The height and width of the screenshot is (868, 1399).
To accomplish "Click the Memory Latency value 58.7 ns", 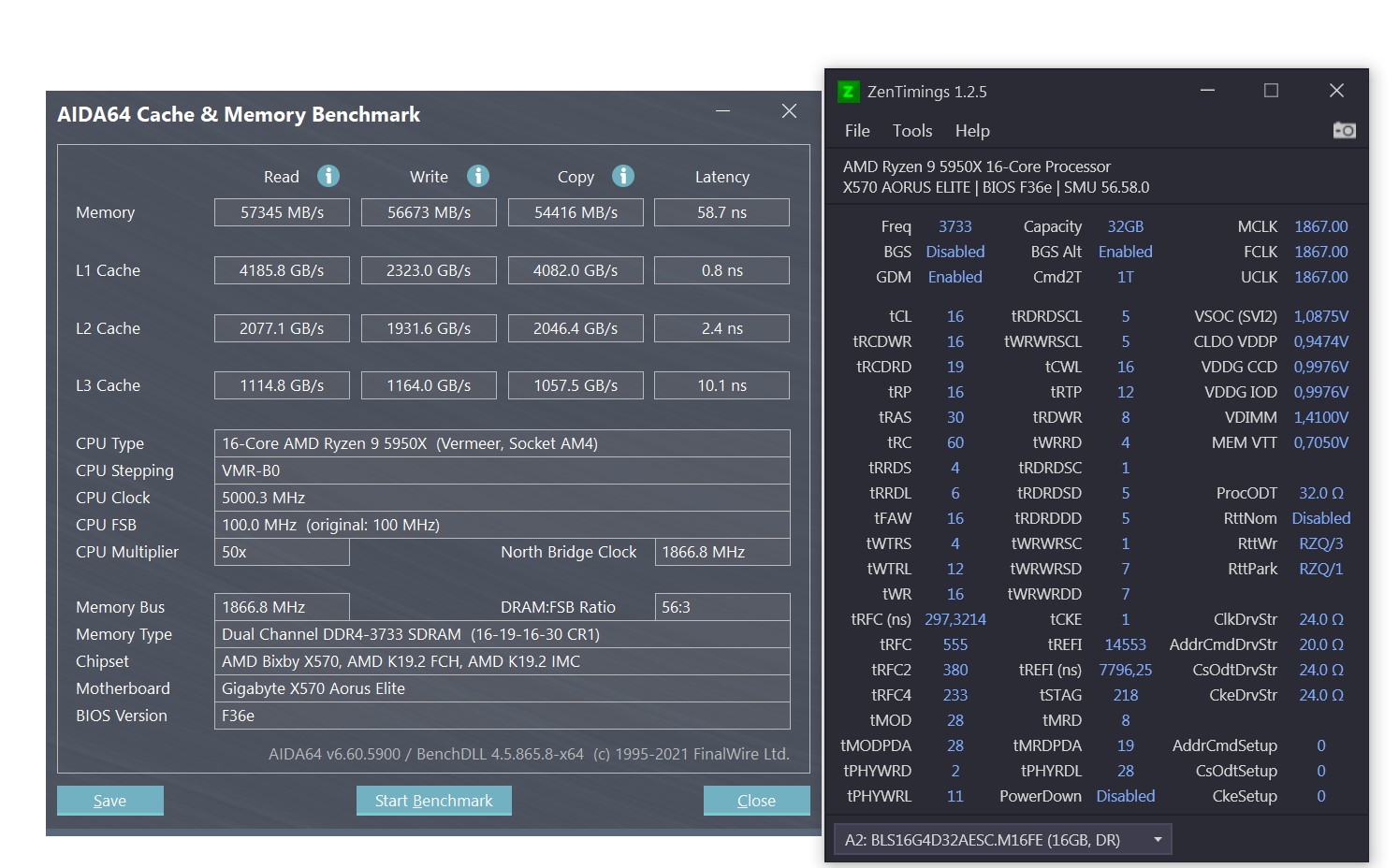I will click(721, 212).
